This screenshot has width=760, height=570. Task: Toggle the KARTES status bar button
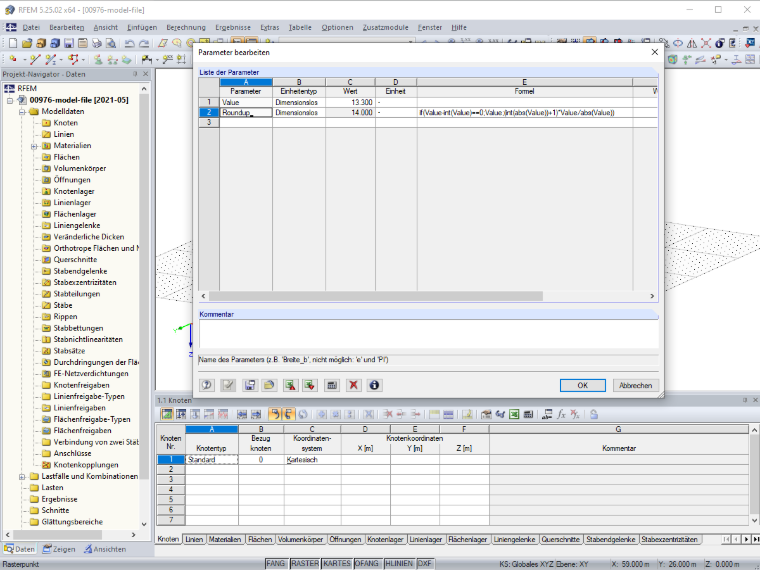pos(337,564)
